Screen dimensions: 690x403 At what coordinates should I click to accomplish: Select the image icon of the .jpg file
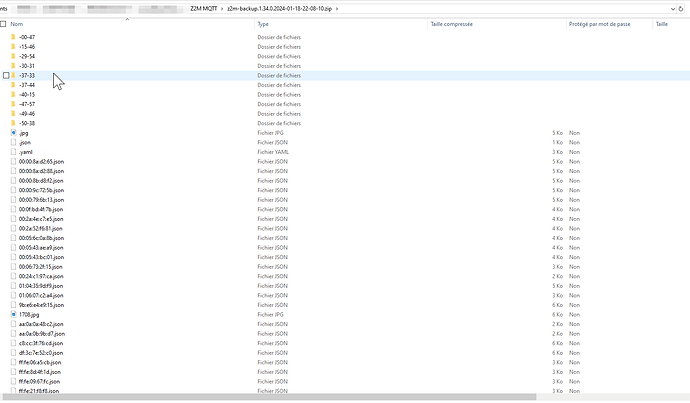[13, 133]
